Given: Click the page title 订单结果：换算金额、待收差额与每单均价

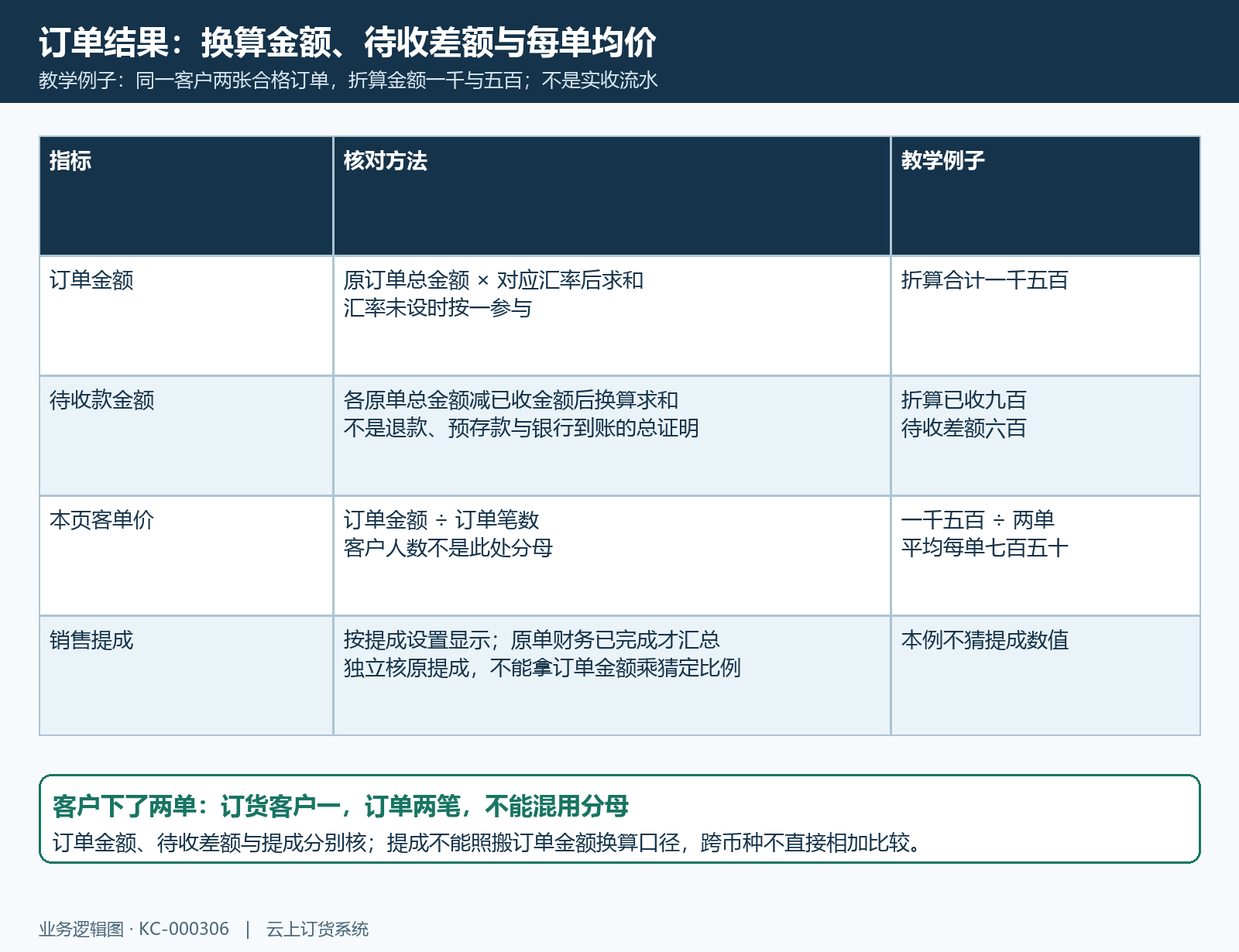Looking at the screenshot, I should tap(348, 42).
